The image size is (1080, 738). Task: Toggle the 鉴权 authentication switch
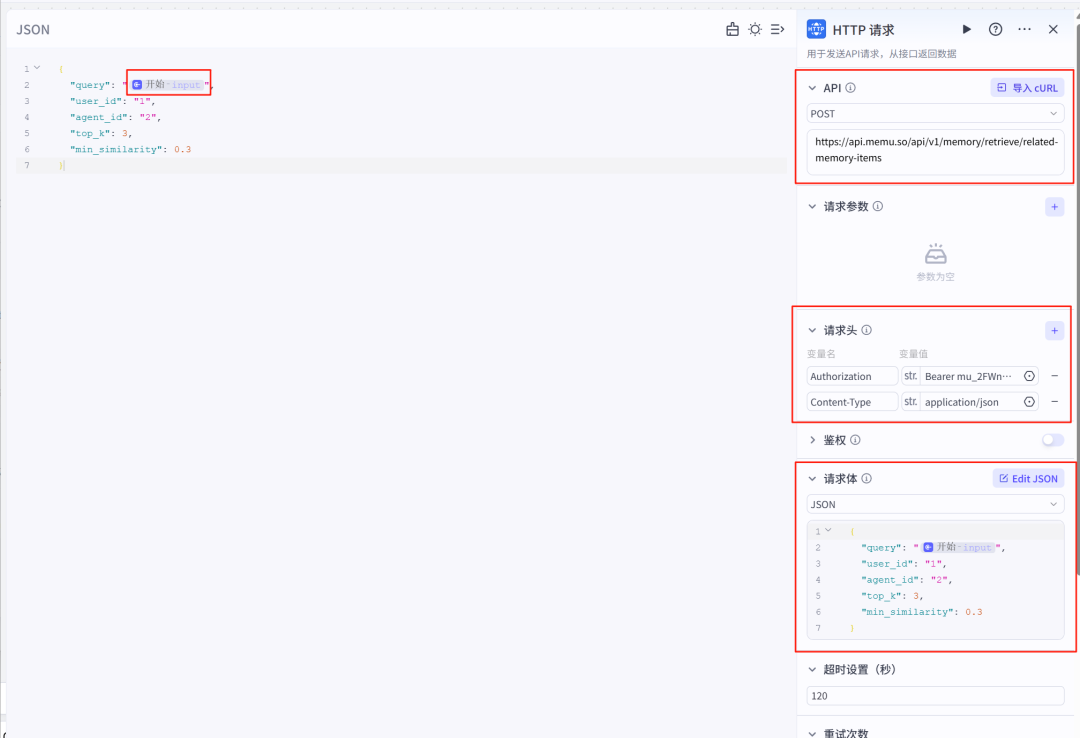coord(1052,440)
